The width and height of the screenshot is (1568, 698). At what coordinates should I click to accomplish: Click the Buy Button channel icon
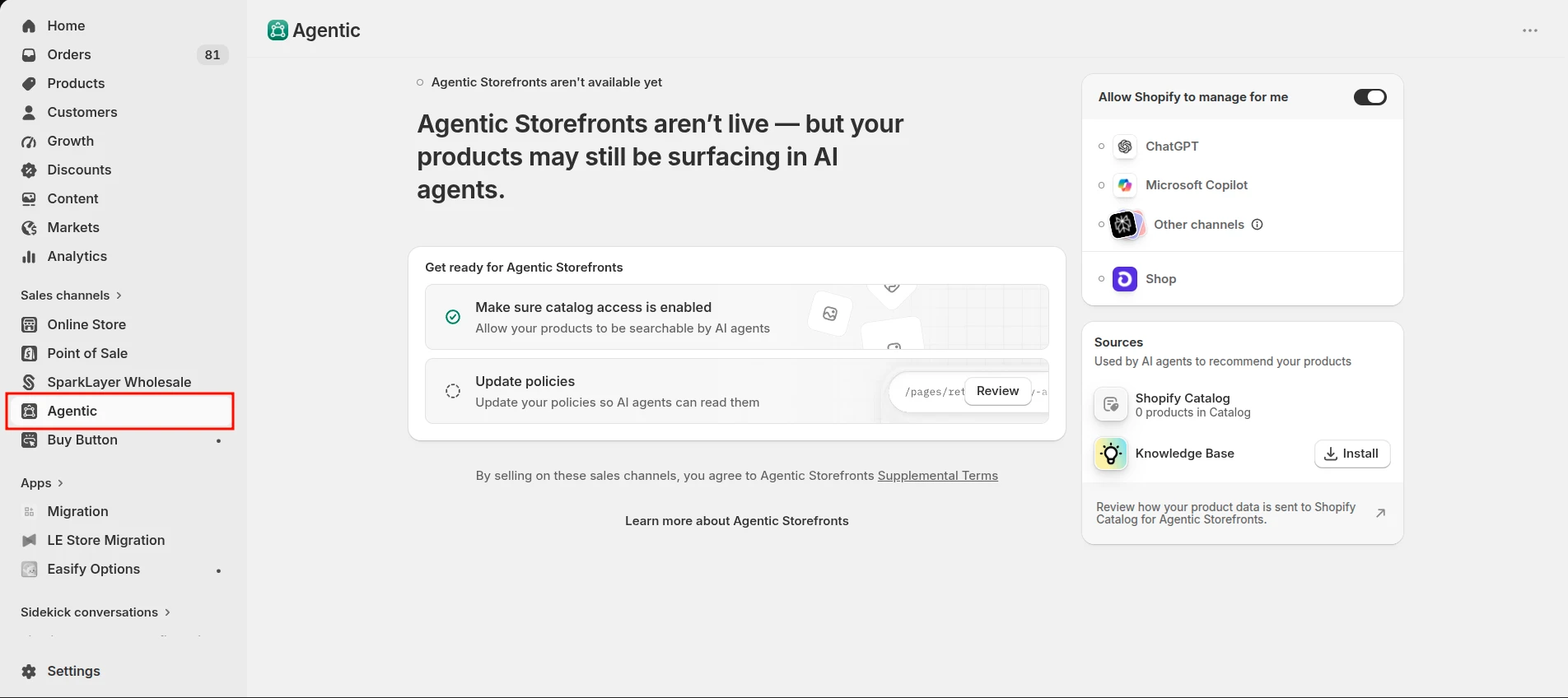click(x=29, y=440)
